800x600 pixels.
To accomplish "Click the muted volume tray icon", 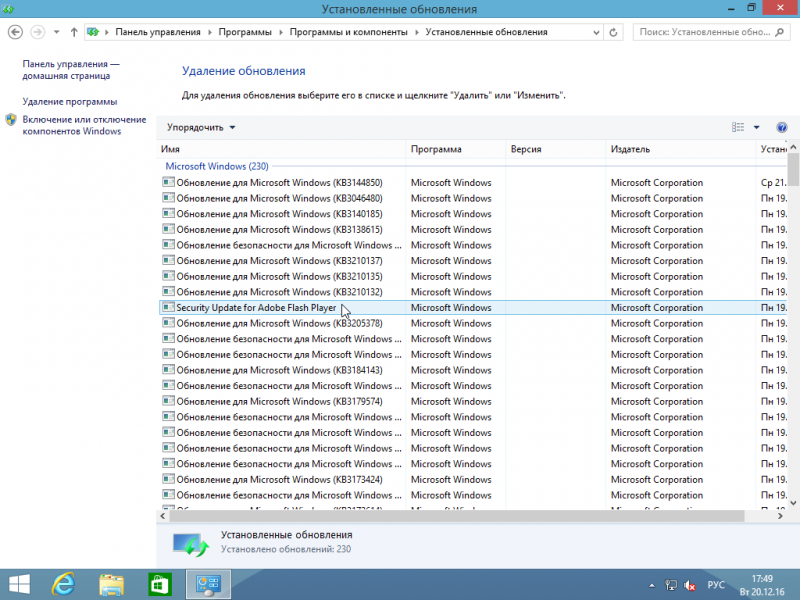I will click(x=690, y=585).
